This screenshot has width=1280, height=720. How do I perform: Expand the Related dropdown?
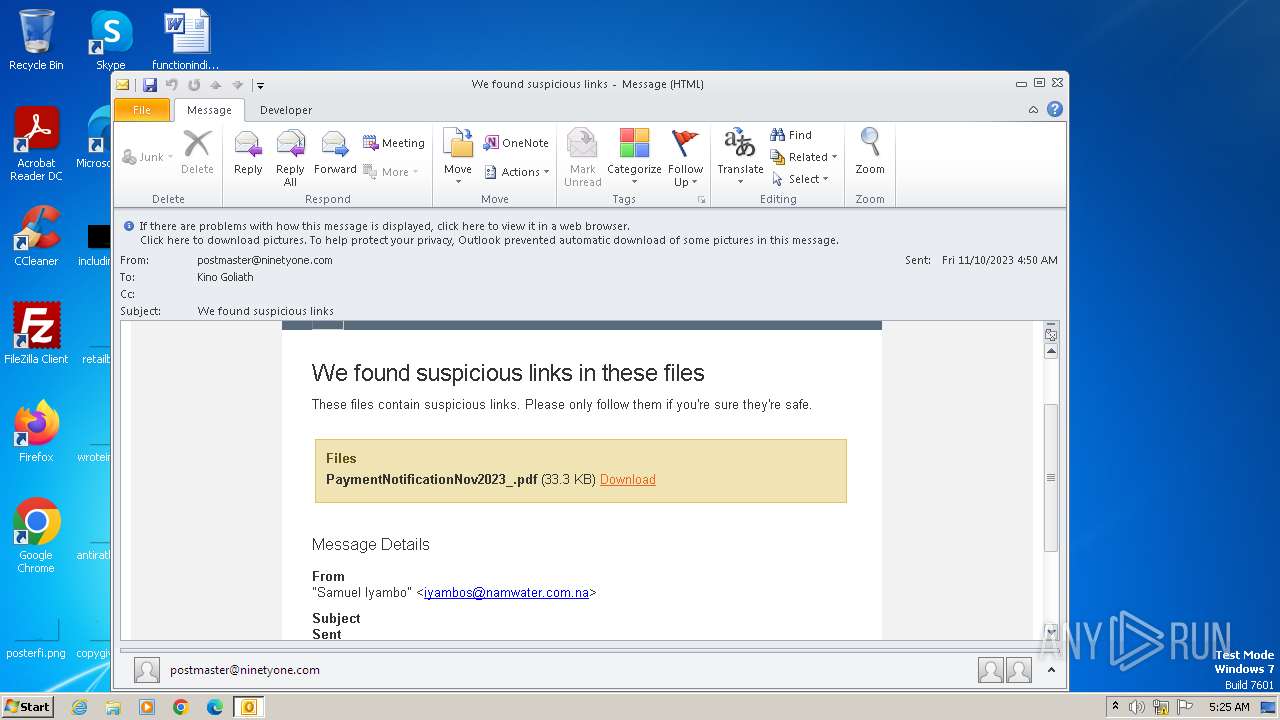point(804,157)
